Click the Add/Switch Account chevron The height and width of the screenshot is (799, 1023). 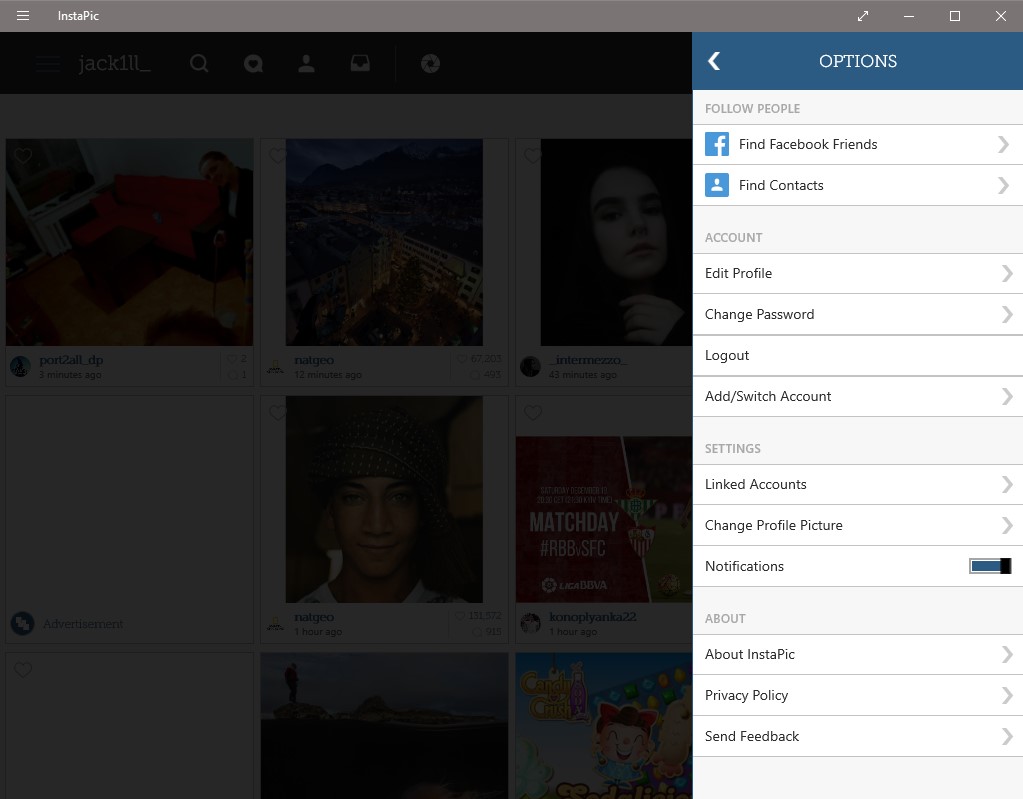click(x=1007, y=397)
